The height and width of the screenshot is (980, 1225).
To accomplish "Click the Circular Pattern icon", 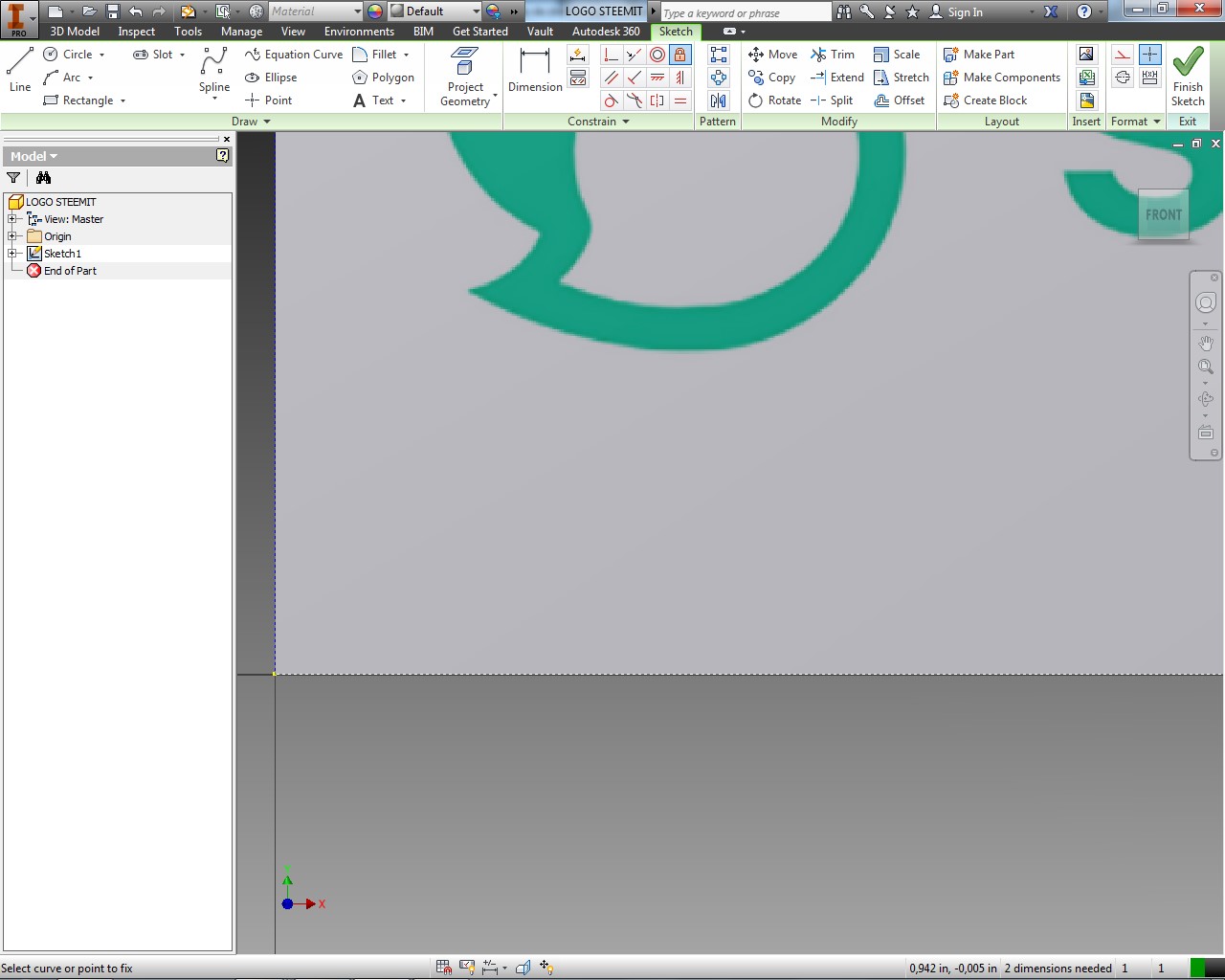I will [719, 78].
